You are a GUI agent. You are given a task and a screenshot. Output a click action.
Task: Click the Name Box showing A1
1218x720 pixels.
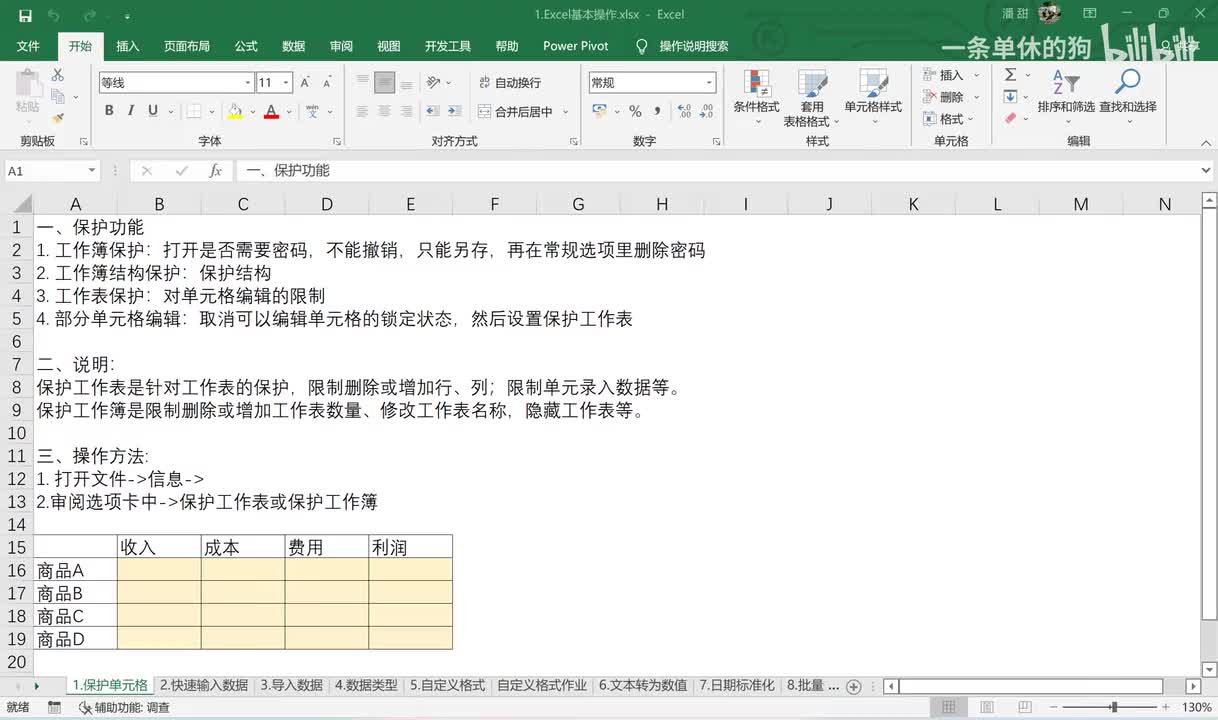[x=44, y=171]
